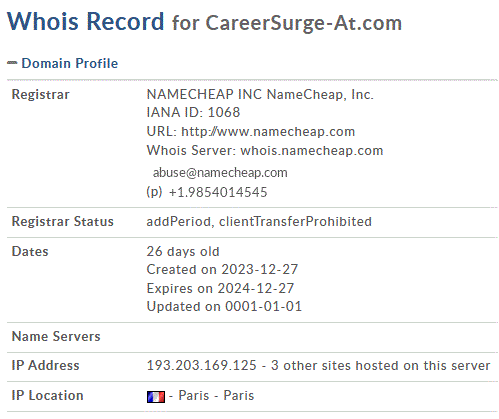Click the 26 days old text
Viewport: 499px width, 419px height.
click(x=183, y=251)
